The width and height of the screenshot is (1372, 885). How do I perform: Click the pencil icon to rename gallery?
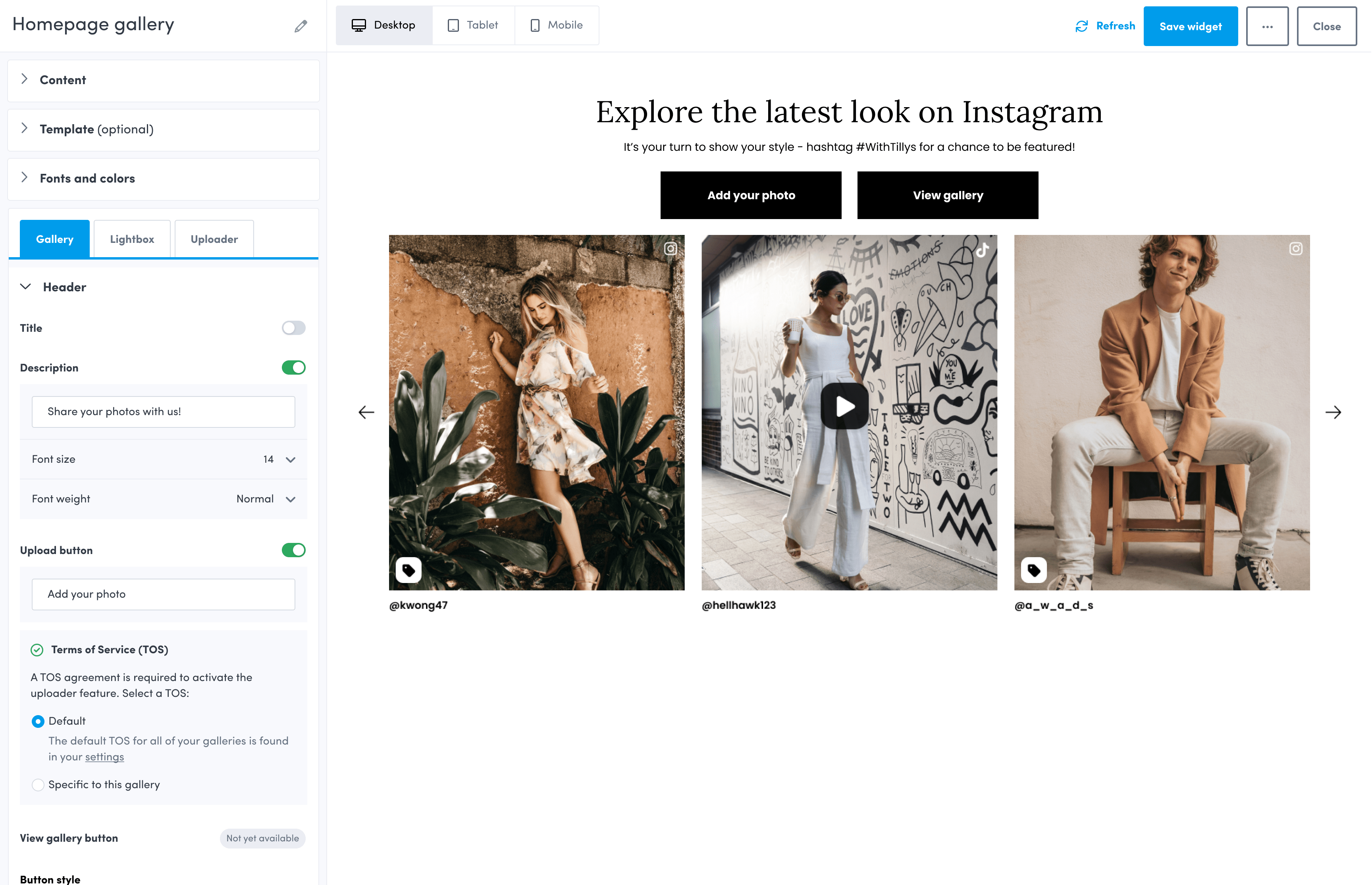(301, 26)
